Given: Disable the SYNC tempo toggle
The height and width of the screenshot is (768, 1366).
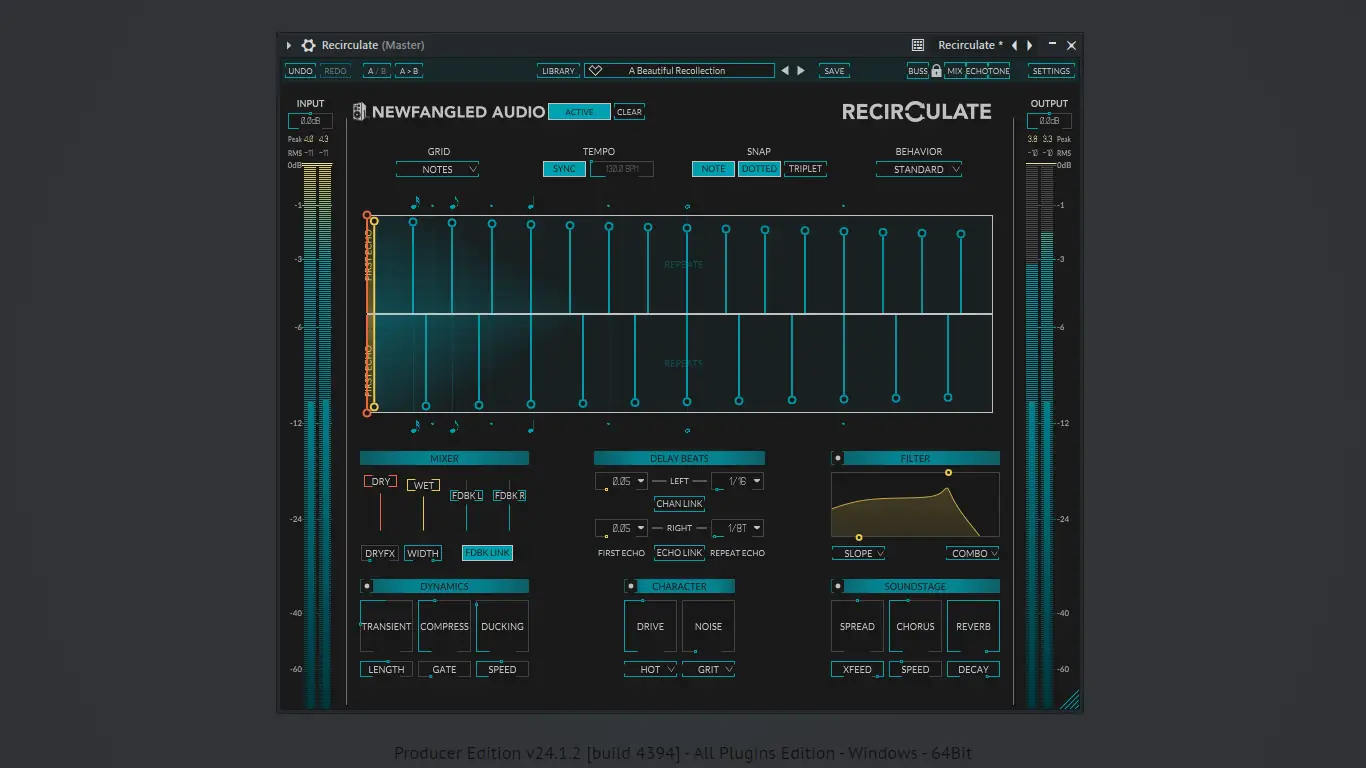Looking at the screenshot, I should [x=563, y=168].
